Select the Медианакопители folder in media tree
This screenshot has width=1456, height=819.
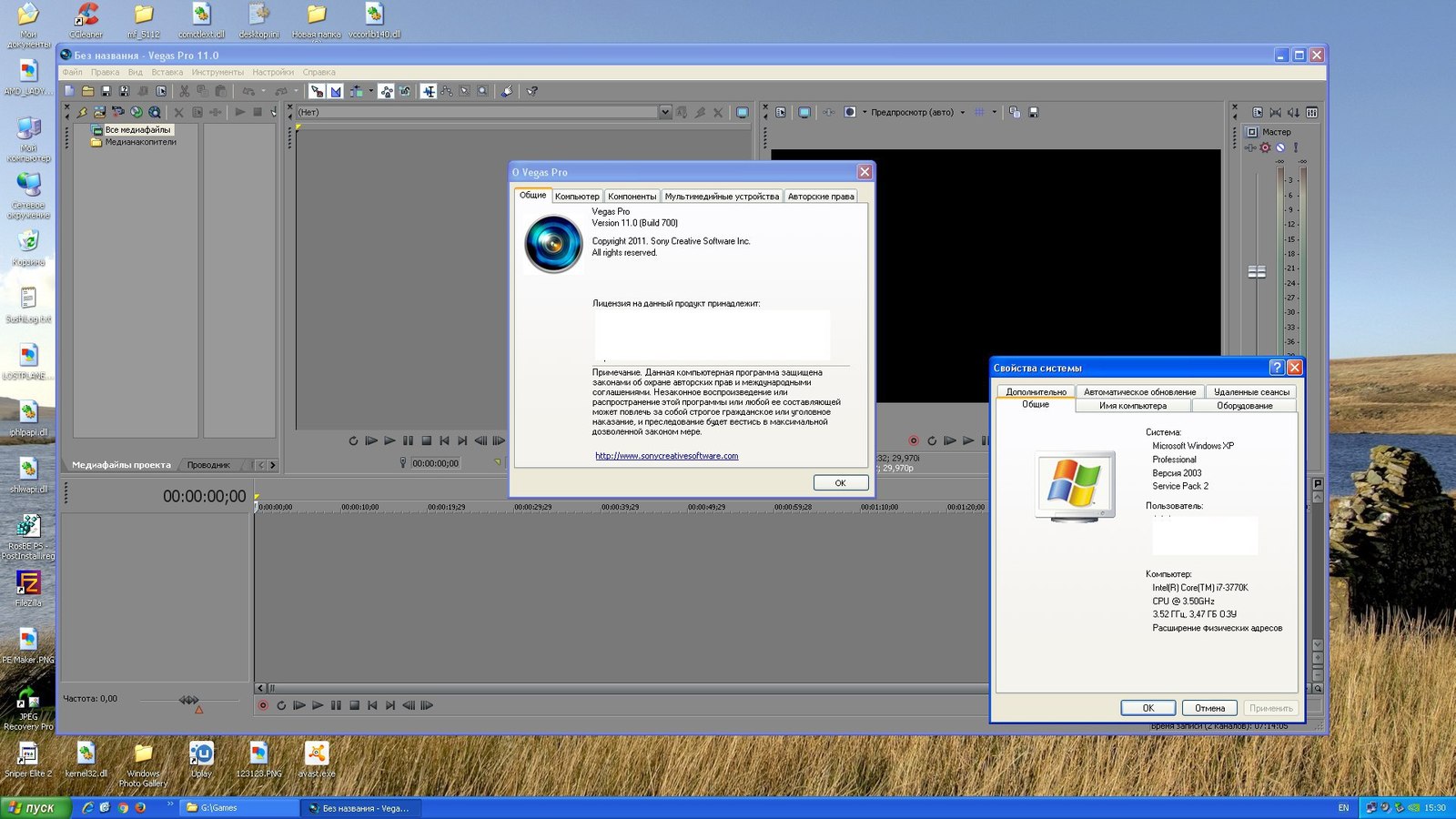[140, 143]
